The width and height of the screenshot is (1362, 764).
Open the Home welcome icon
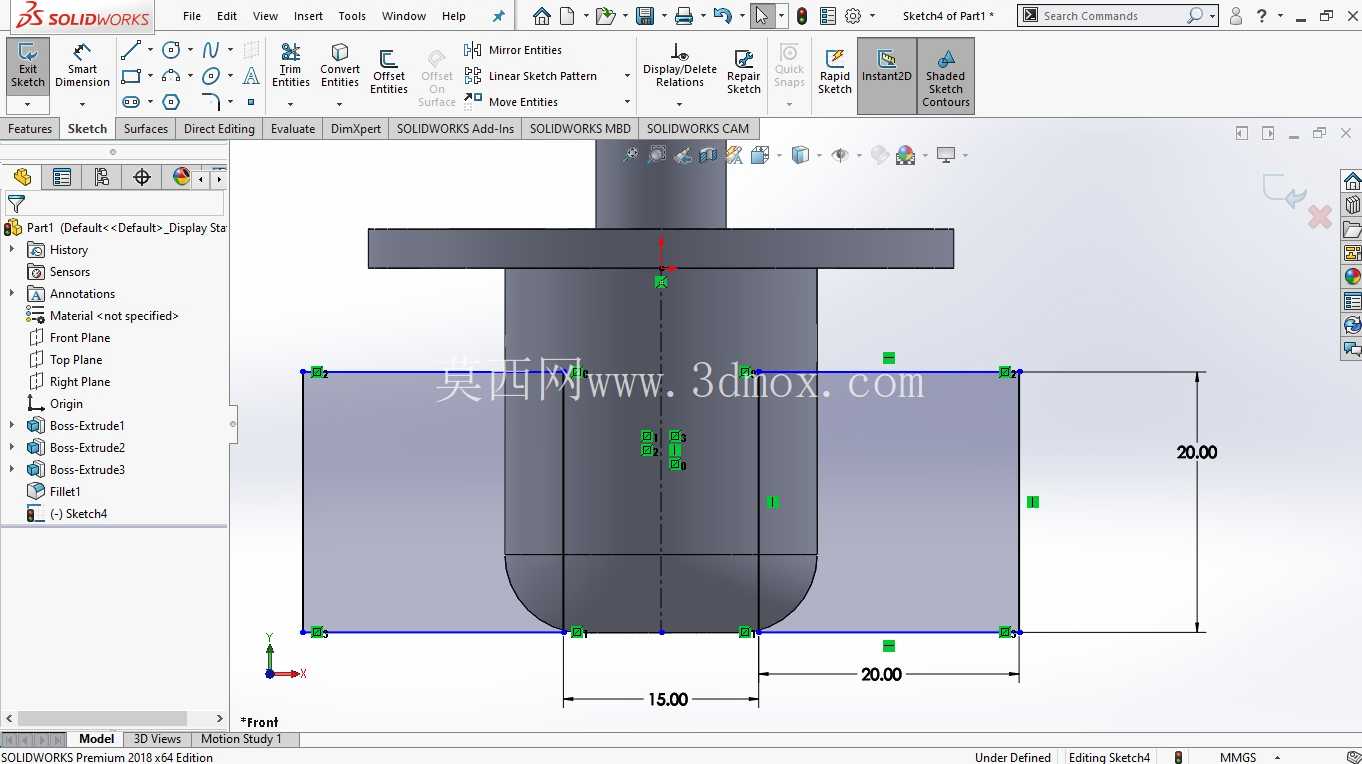pos(541,16)
